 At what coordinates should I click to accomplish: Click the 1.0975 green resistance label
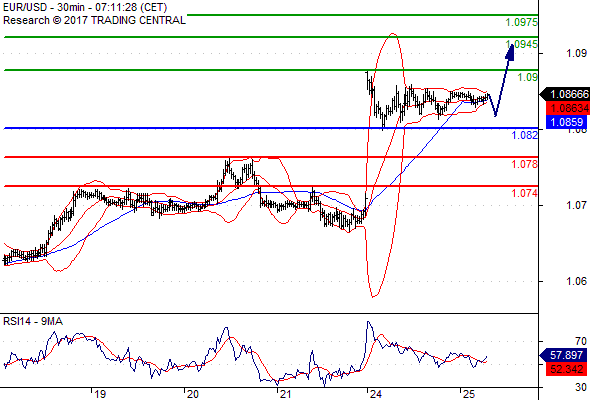pos(522,22)
